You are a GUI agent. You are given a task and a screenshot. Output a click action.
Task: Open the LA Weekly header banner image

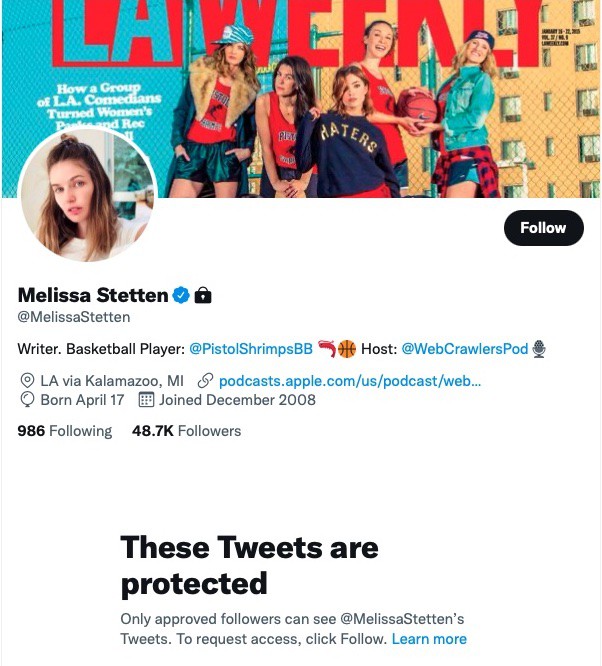point(301,99)
